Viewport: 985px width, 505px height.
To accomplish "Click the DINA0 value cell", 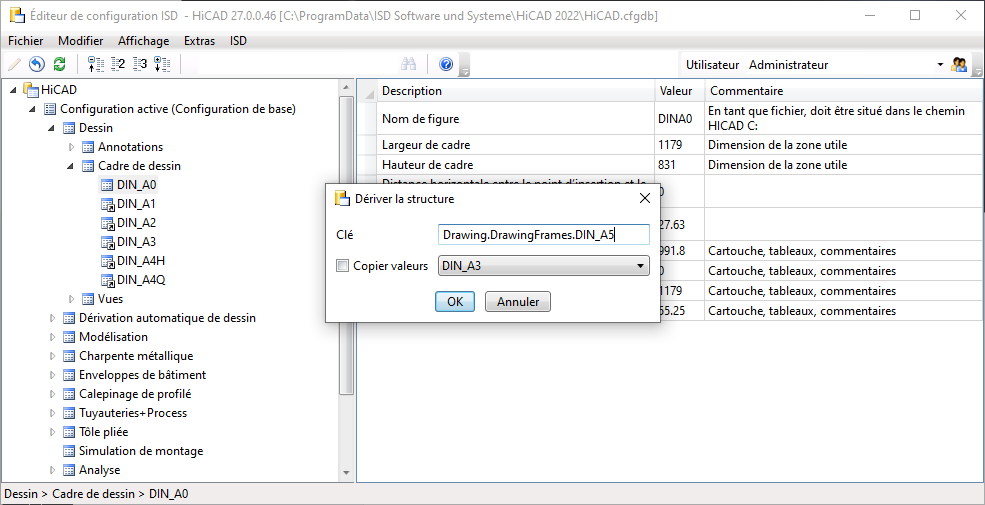I will 679,118.
